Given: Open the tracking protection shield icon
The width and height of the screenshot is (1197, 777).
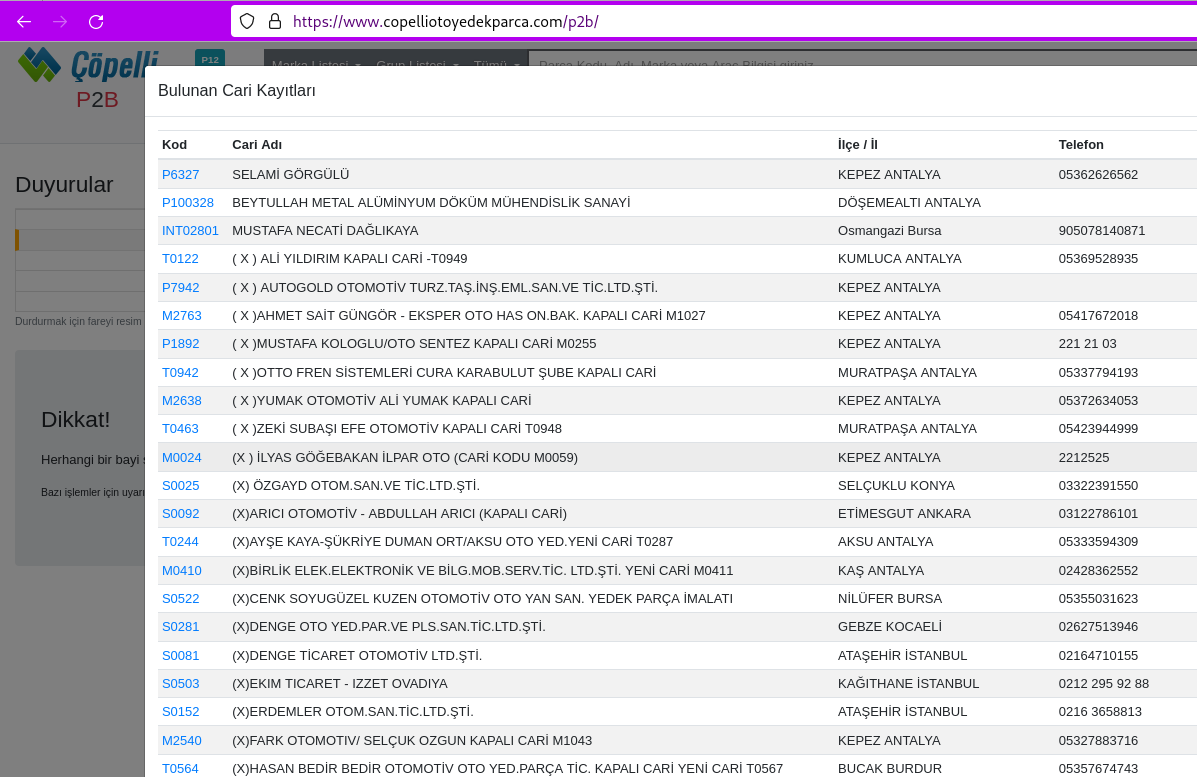Looking at the screenshot, I should tap(247, 21).
